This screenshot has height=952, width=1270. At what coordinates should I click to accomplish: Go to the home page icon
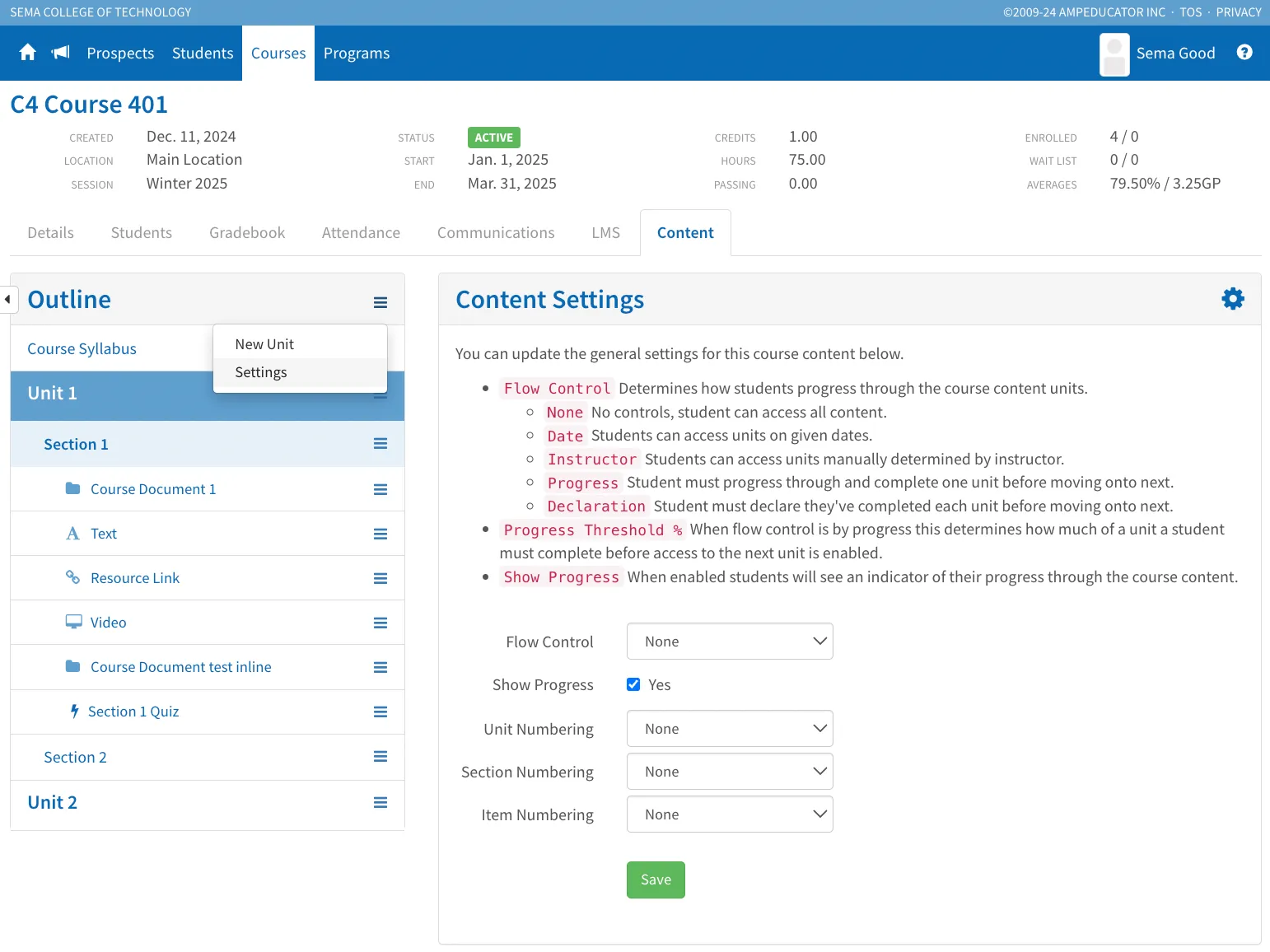[27, 53]
